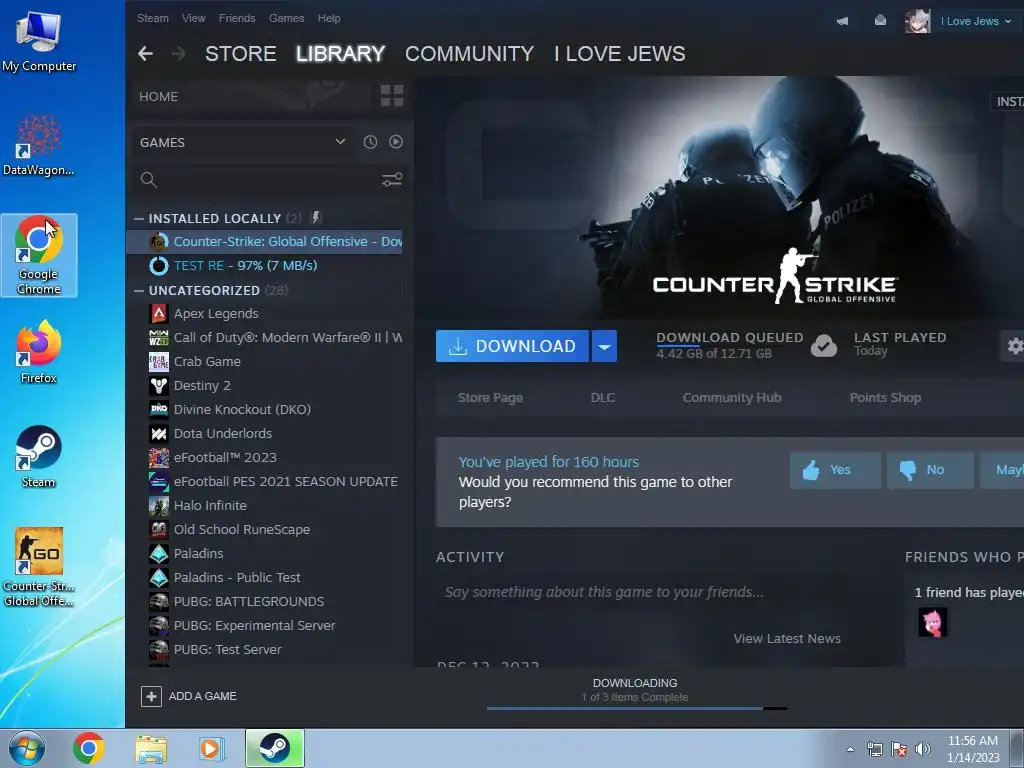This screenshot has height=768, width=1024.
Task: Click the game settings gear icon
Action: tap(1014, 345)
